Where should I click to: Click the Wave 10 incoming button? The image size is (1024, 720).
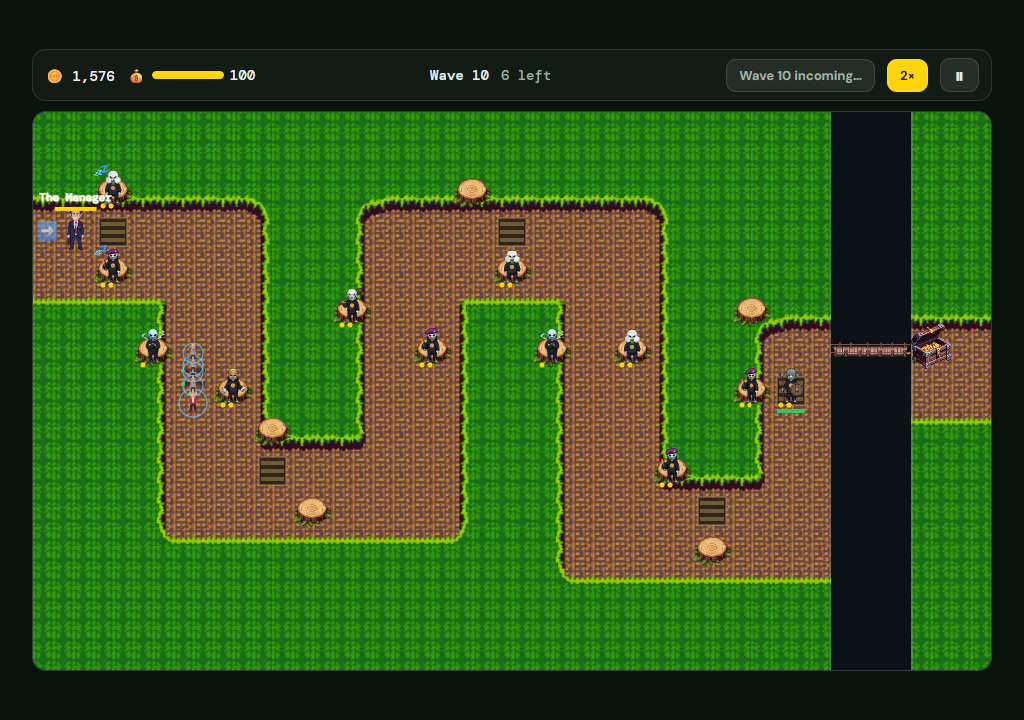pos(800,75)
